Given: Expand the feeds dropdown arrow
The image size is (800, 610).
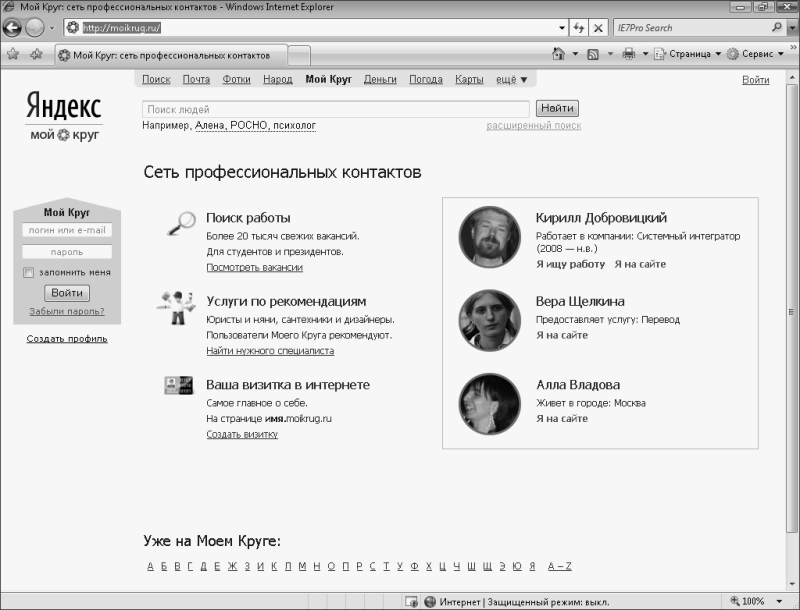Looking at the screenshot, I should click(x=610, y=54).
